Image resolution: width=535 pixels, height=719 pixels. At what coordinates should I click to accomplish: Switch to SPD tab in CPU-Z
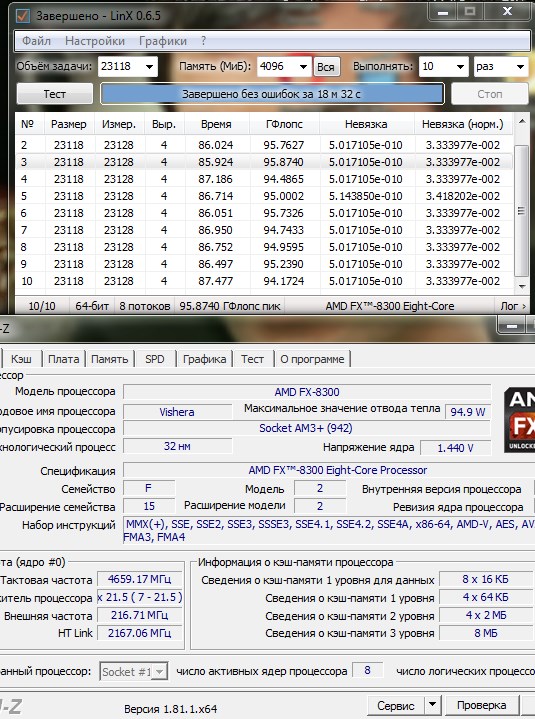coord(154,359)
